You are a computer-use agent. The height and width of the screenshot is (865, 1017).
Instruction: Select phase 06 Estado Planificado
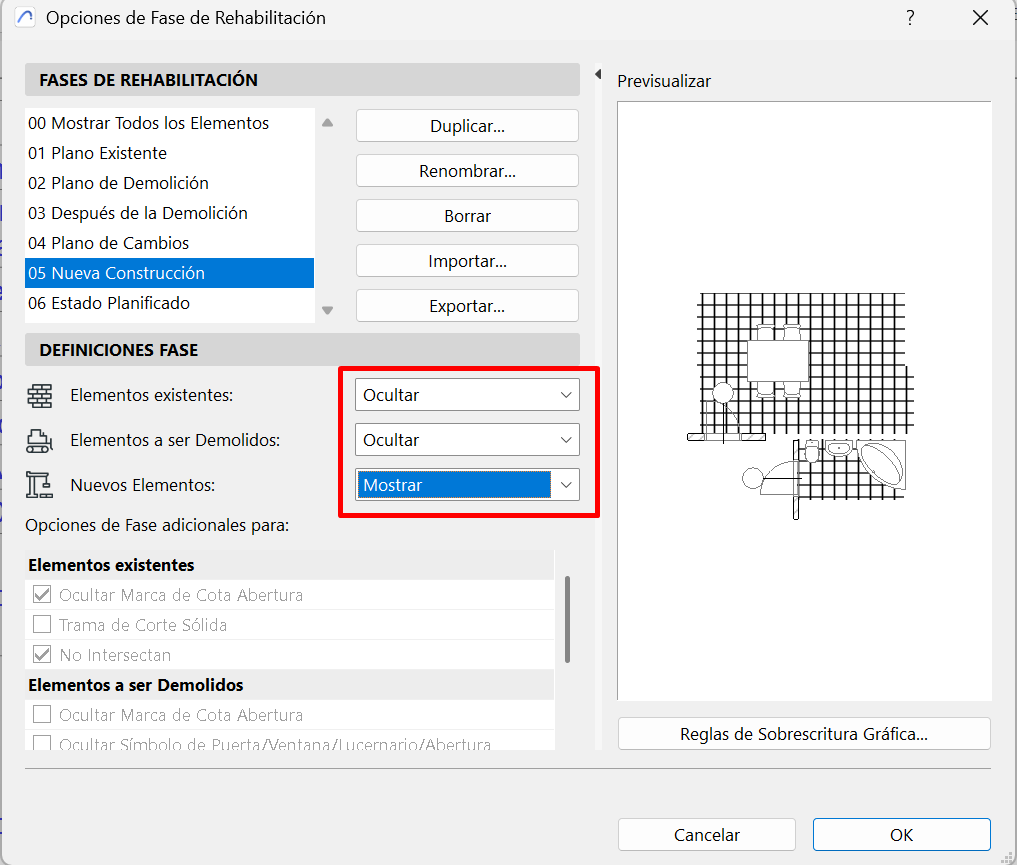tap(109, 303)
